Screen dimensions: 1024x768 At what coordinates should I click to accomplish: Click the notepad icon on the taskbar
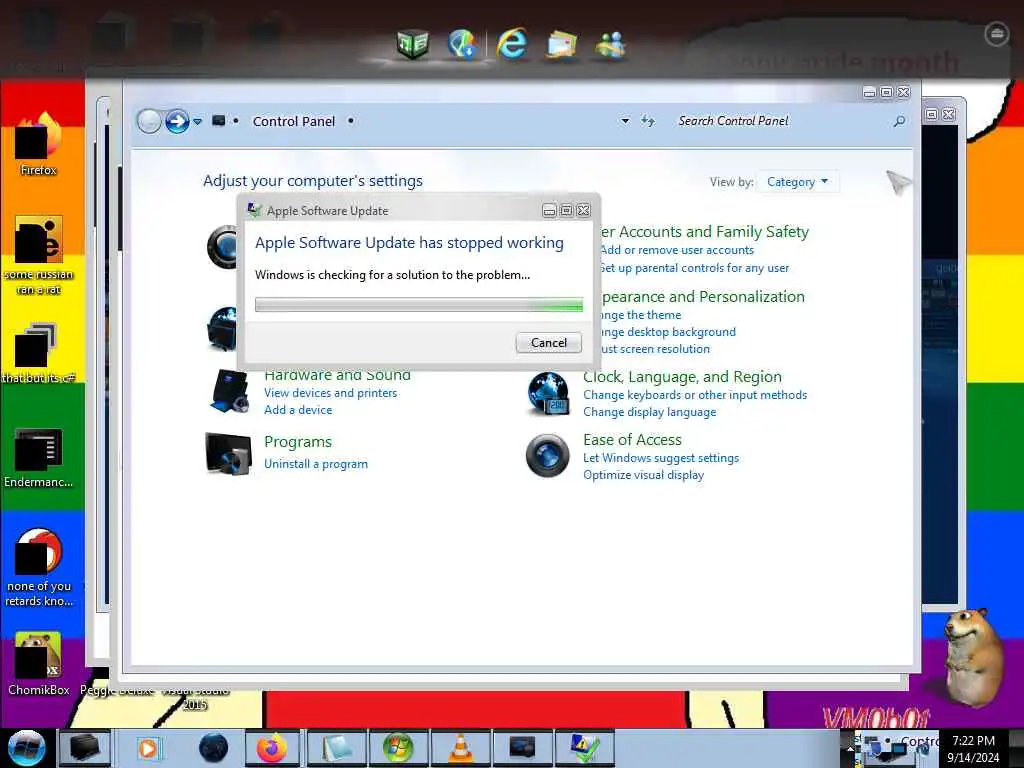tap(334, 748)
